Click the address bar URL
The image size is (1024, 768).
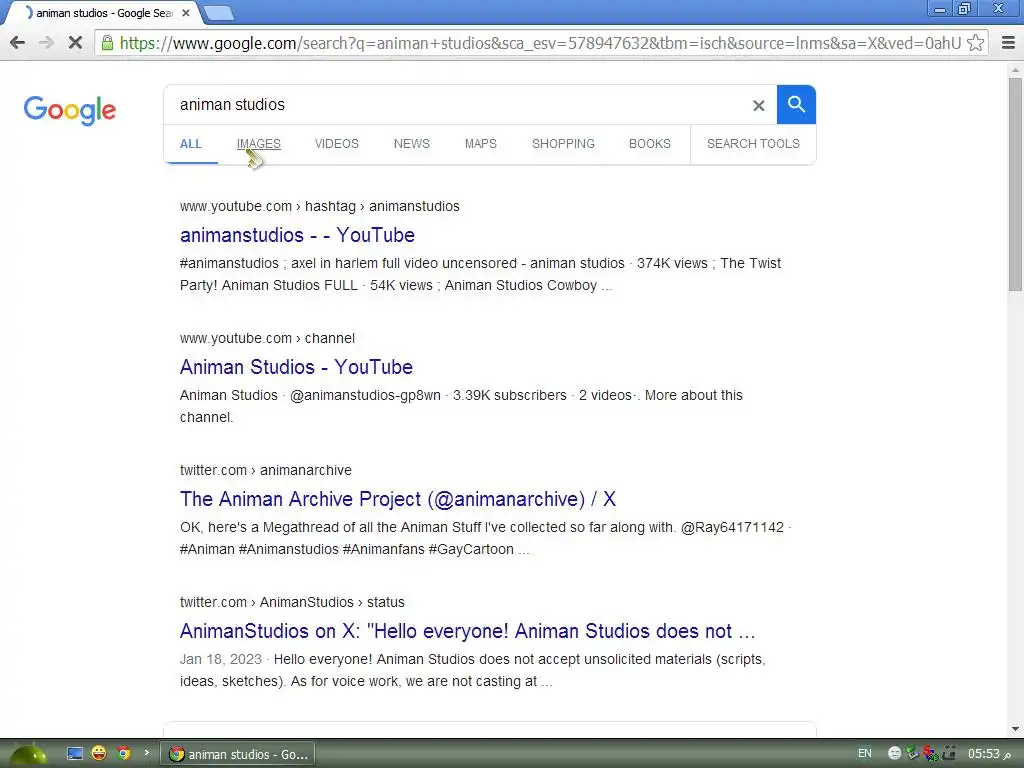tap(541, 43)
